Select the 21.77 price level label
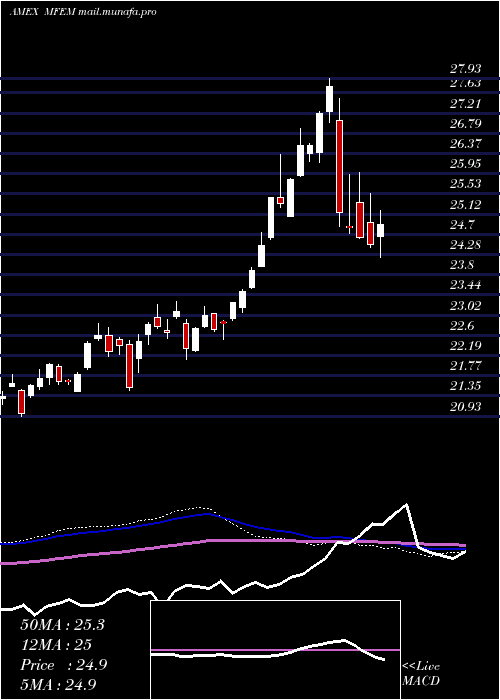500x700 pixels. [x=466, y=366]
